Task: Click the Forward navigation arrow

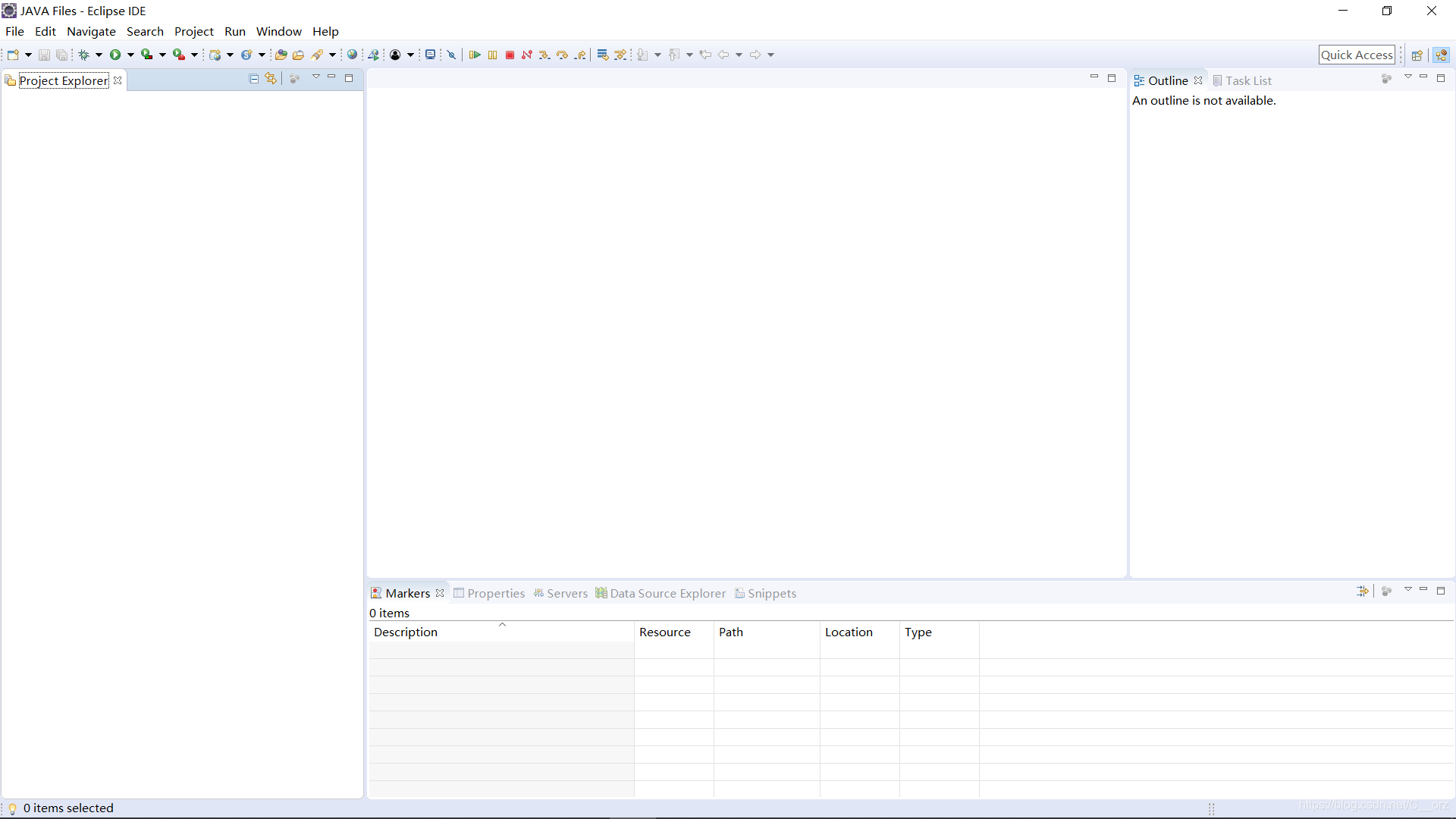Action: 755,55
